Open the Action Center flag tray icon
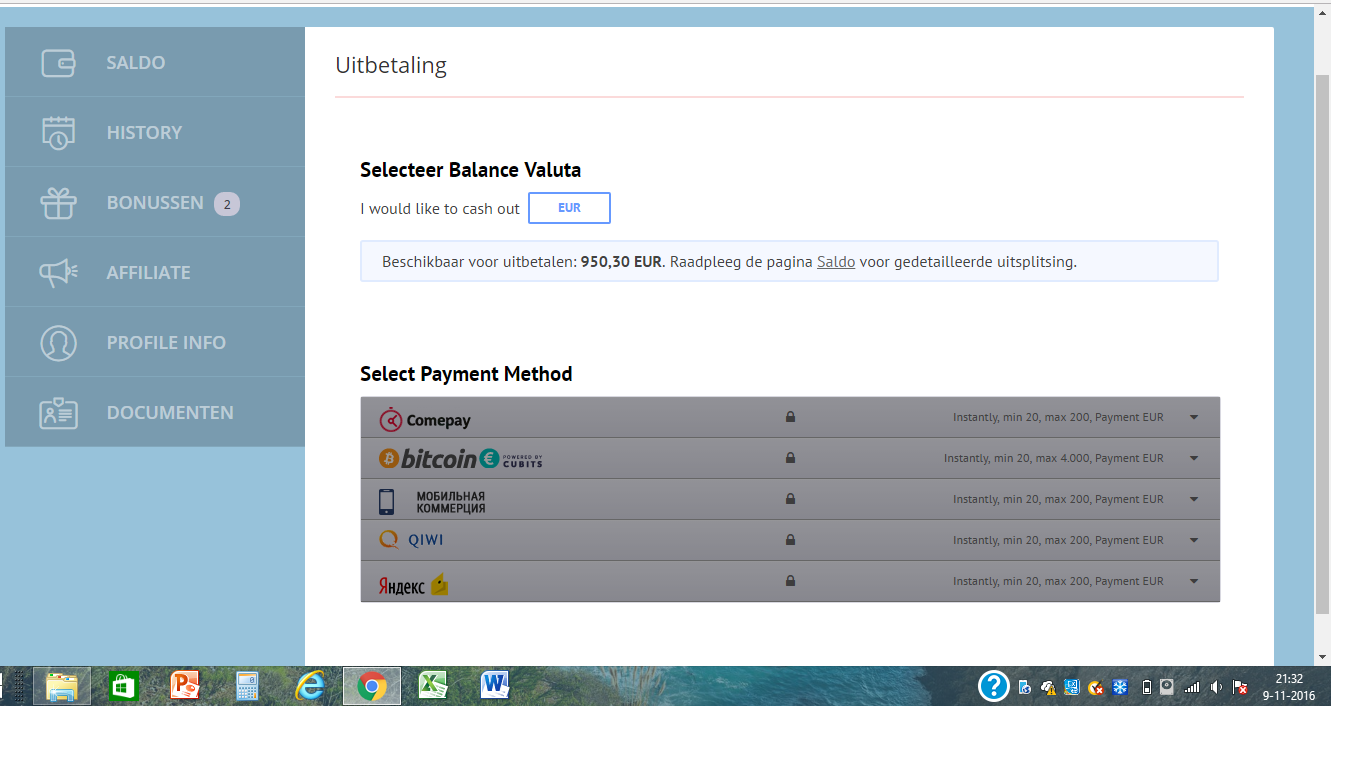Viewport: 1366px width, 768px height. coord(1240,687)
